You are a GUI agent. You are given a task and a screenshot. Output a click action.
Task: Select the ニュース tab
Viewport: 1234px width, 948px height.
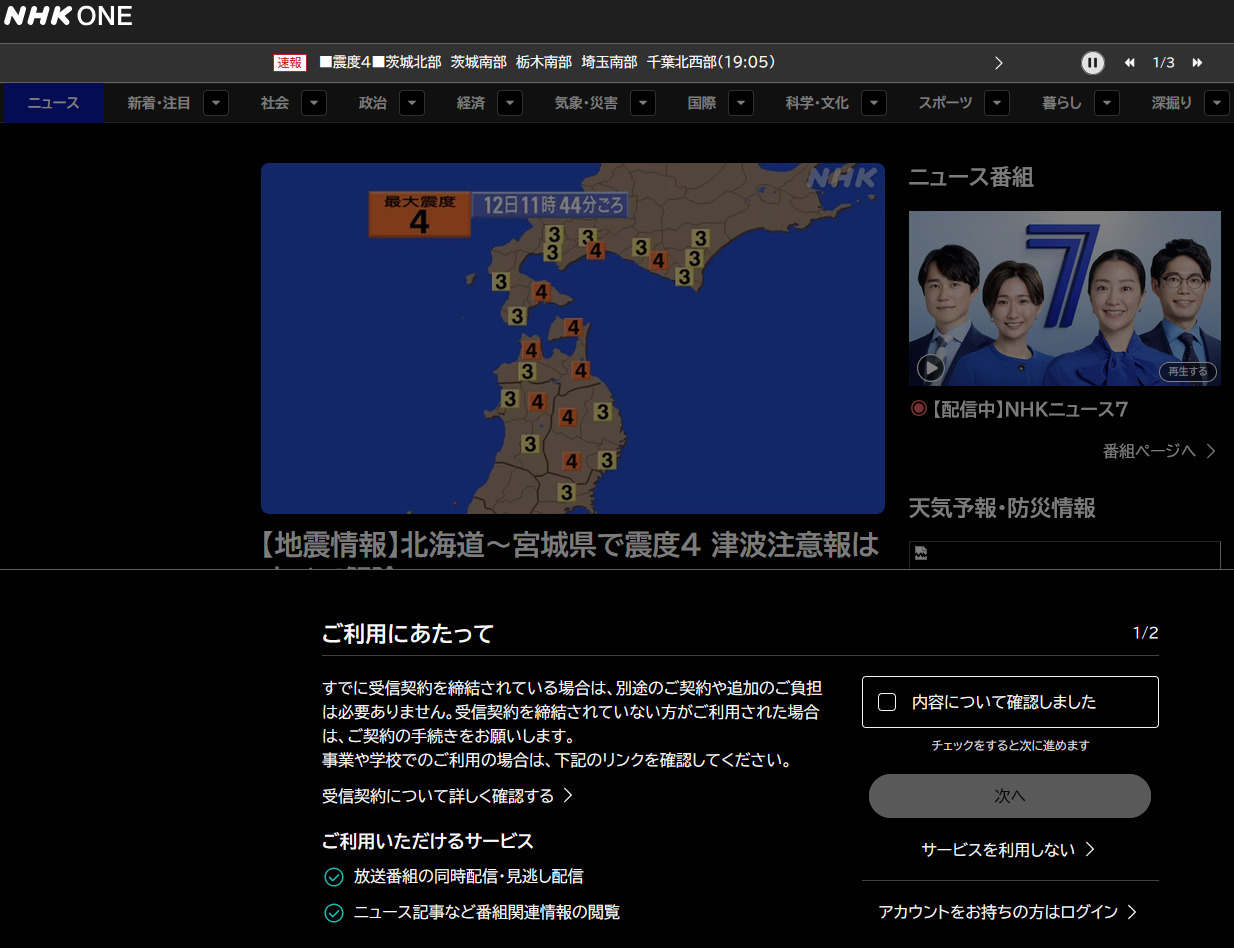(x=53, y=103)
